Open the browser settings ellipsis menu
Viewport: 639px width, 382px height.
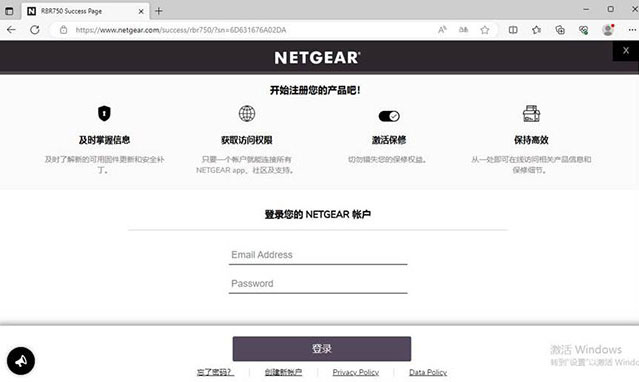click(632, 30)
